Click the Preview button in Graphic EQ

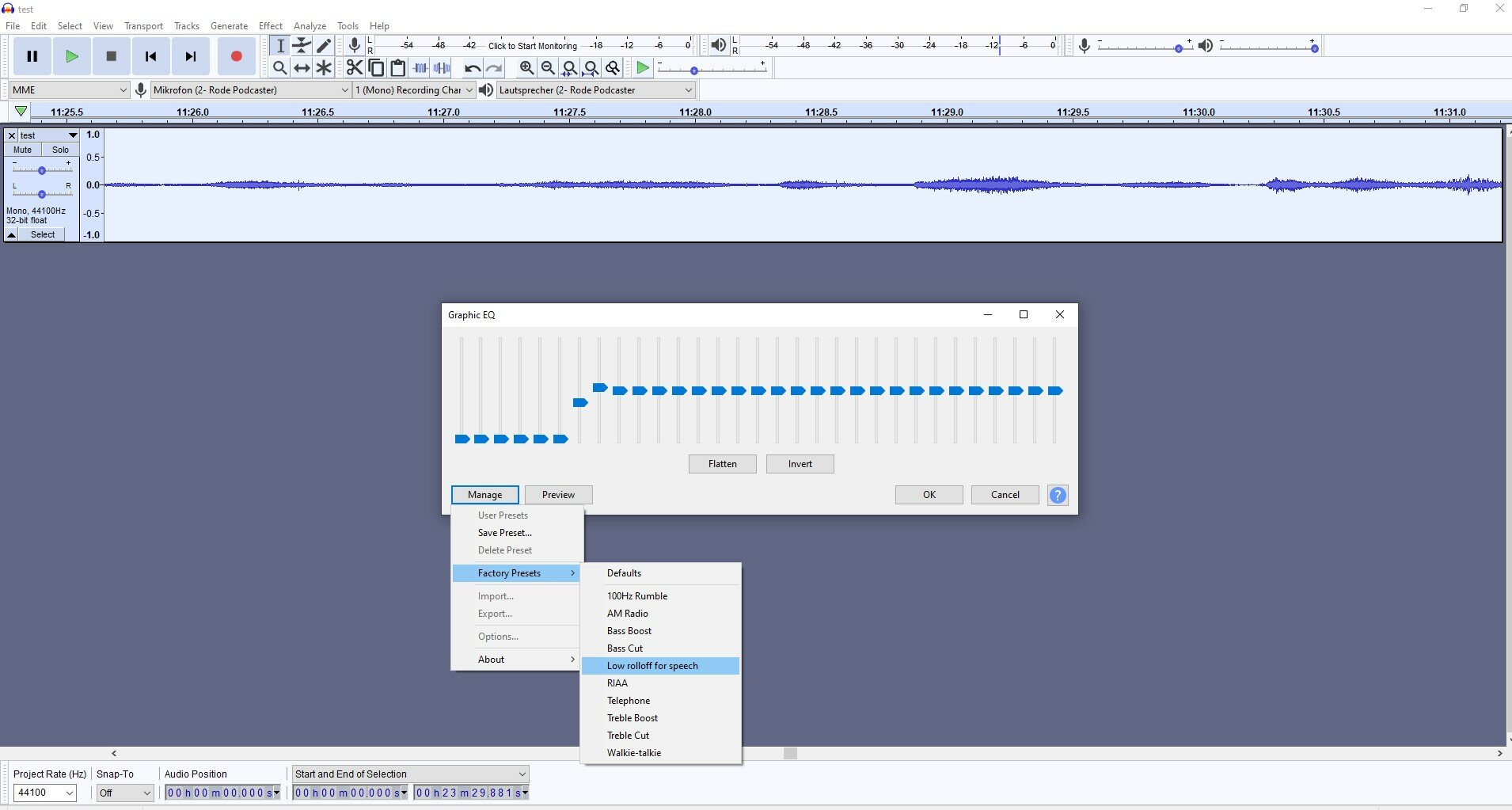pyautogui.click(x=559, y=495)
